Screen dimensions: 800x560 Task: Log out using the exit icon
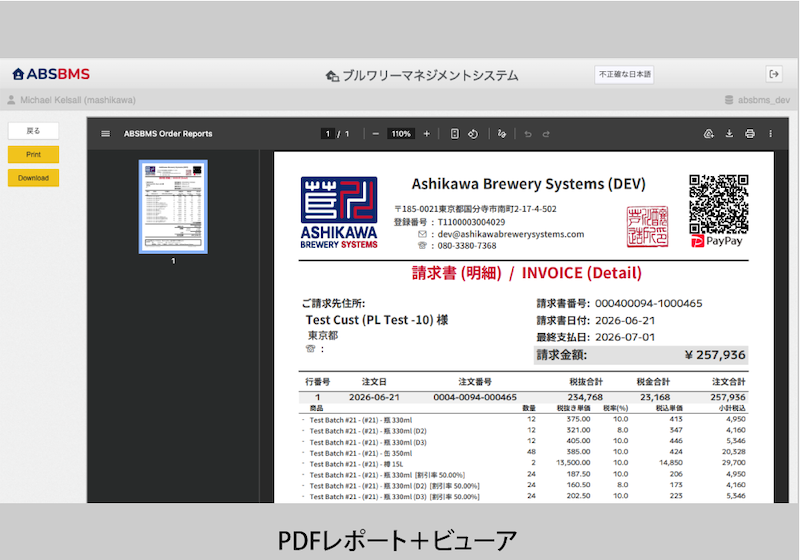pos(774,74)
